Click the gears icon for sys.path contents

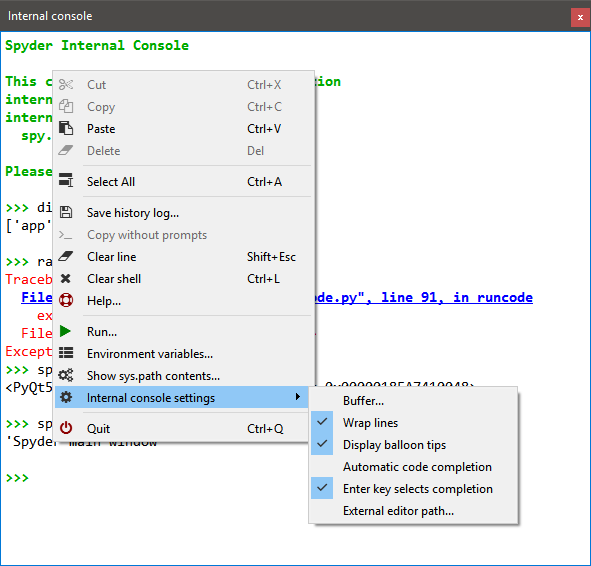click(x=66, y=375)
